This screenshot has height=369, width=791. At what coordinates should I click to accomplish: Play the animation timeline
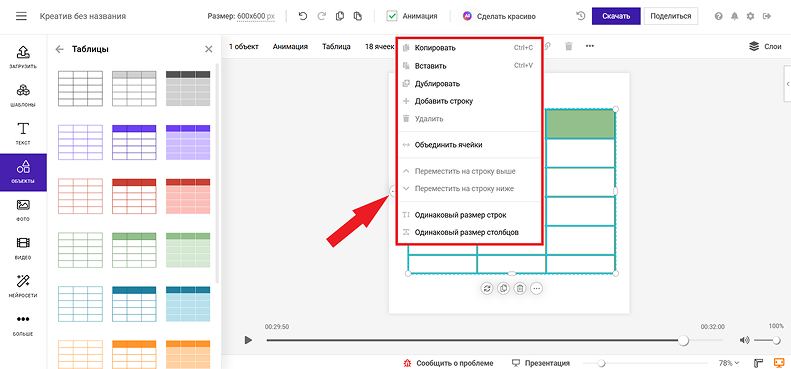[x=248, y=340]
